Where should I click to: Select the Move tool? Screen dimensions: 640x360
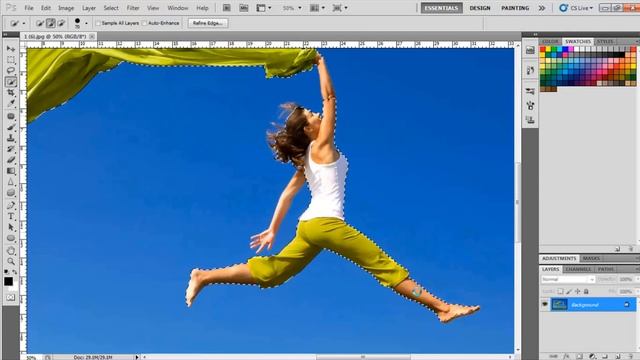tap(11, 49)
